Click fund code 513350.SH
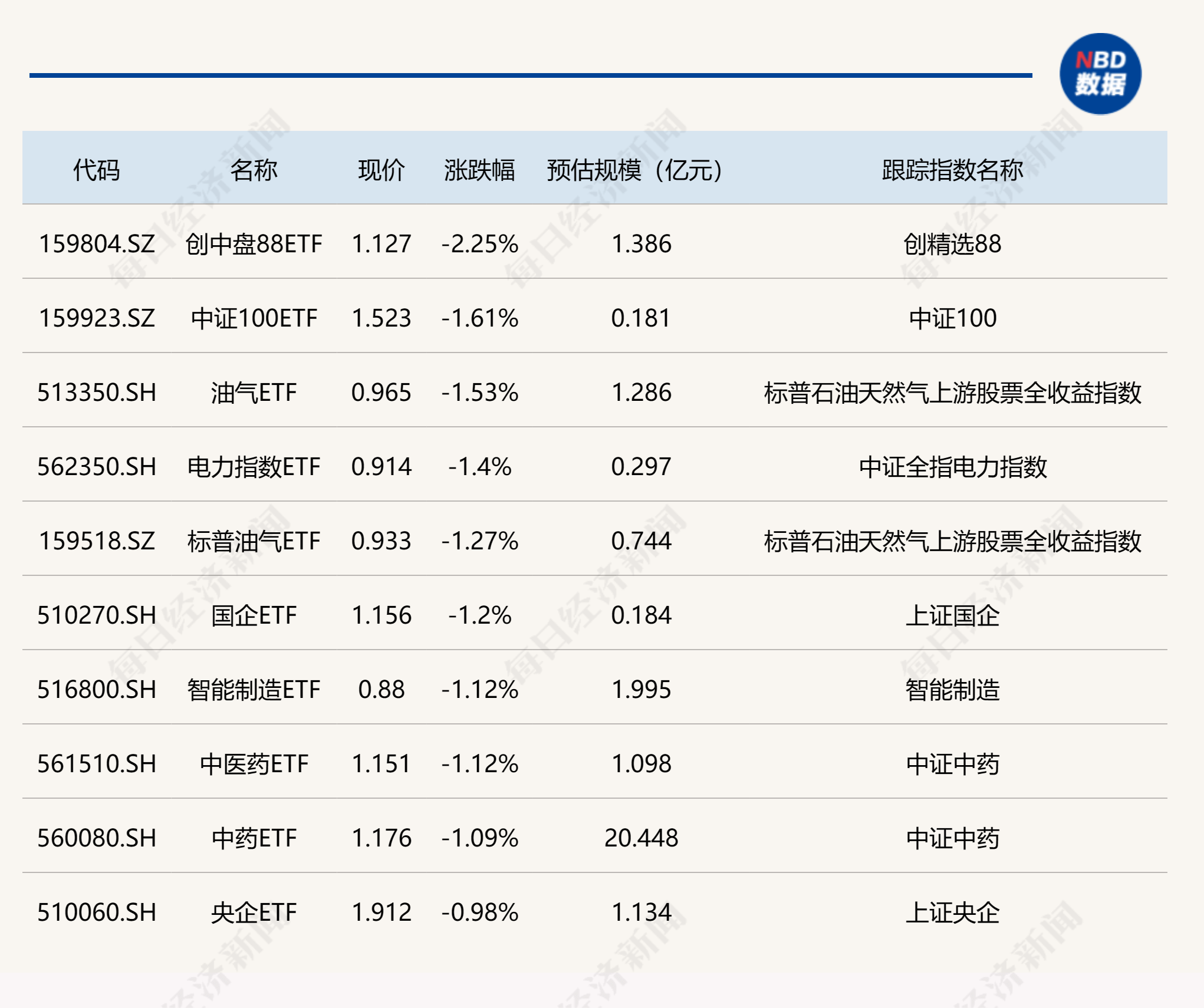This screenshot has height=1008, width=1204. (x=97, y=393)
